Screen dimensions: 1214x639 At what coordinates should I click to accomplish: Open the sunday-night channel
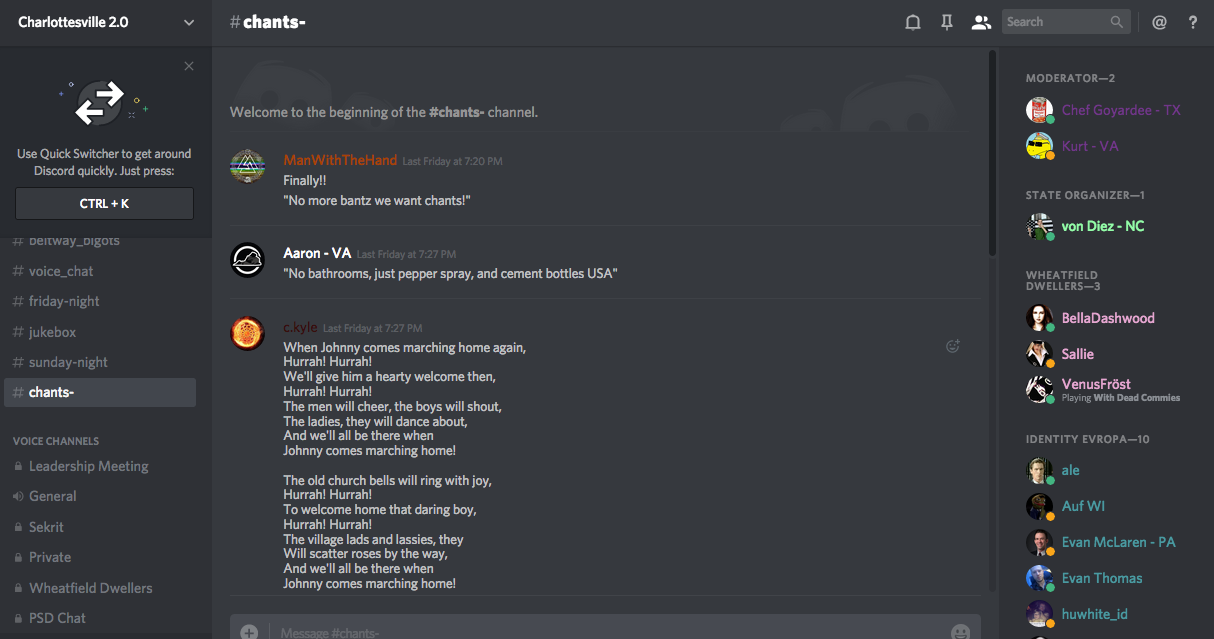(x=68, y=362)
